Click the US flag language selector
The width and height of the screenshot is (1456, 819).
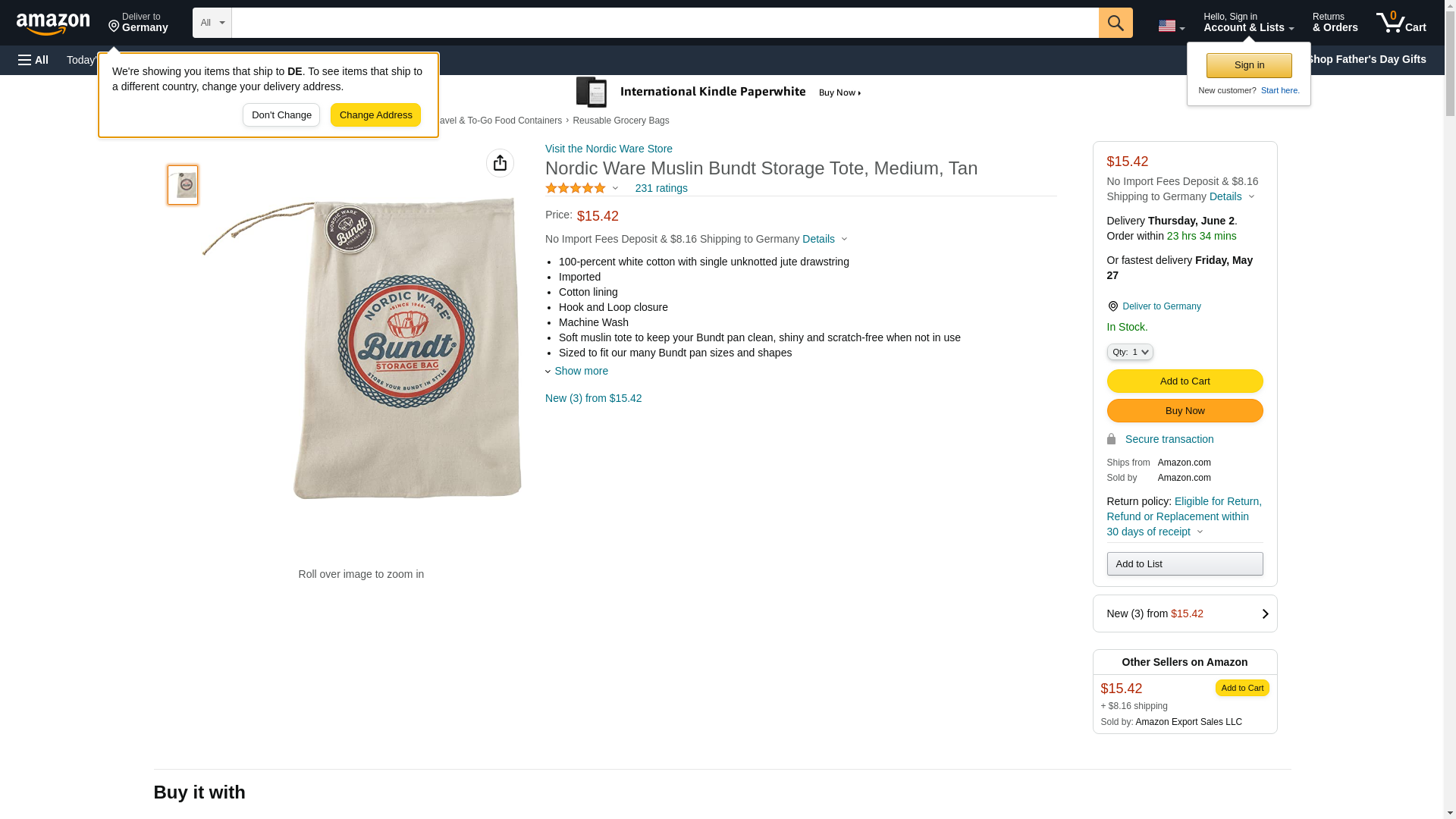1171,26
